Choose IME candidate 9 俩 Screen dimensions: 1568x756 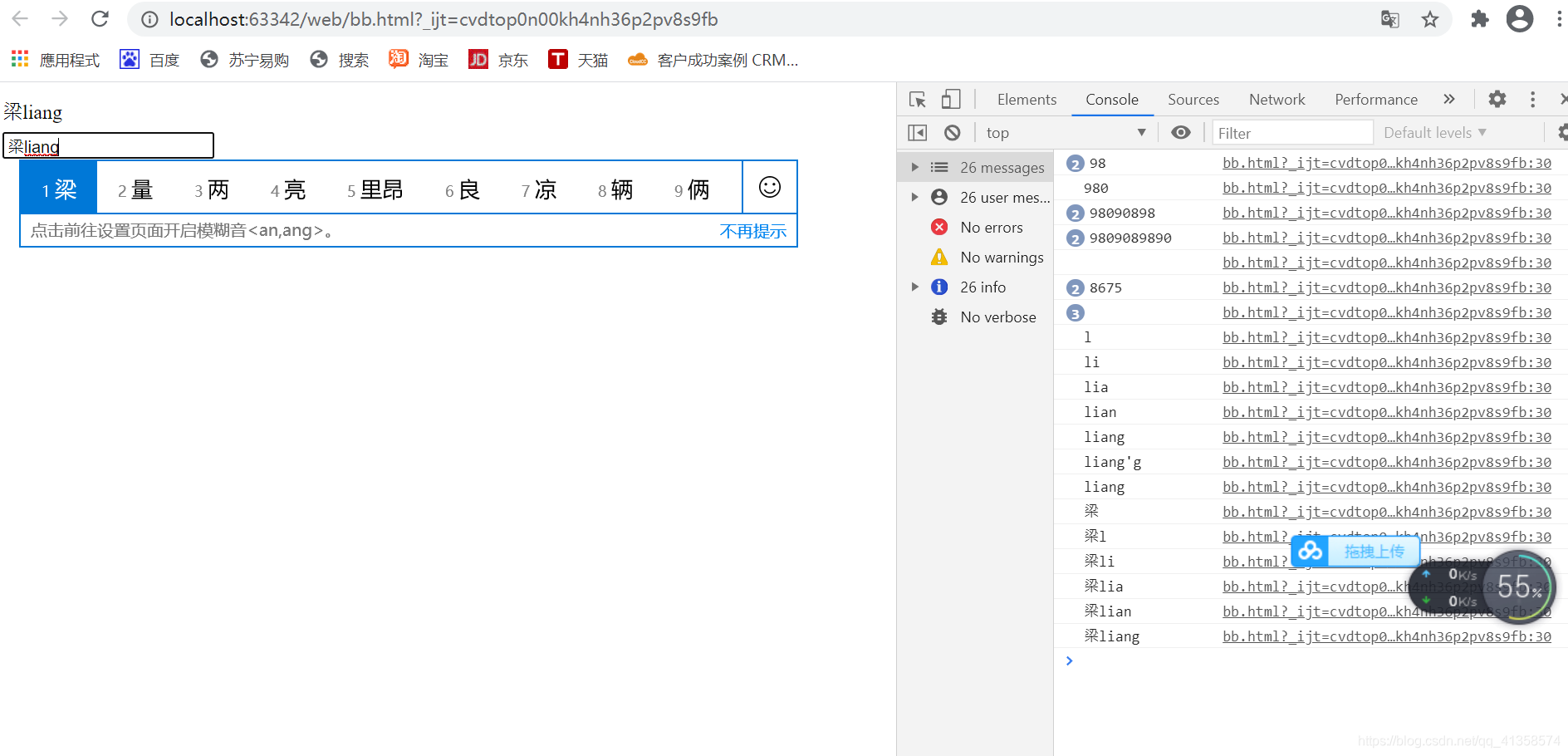click(x=691, y=189)
